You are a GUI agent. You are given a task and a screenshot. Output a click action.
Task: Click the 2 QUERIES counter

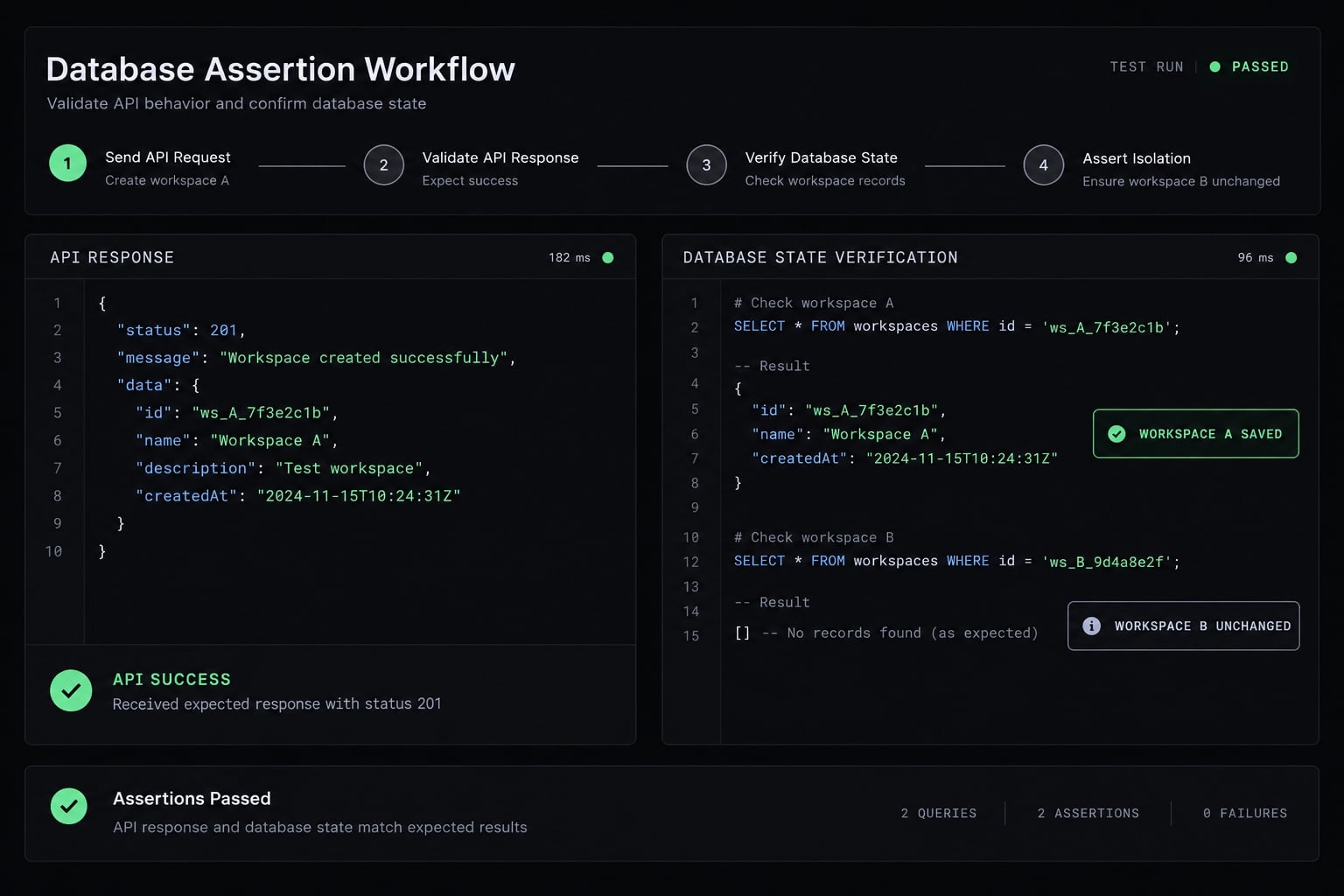pyautogui.click(x=938, y=813)
